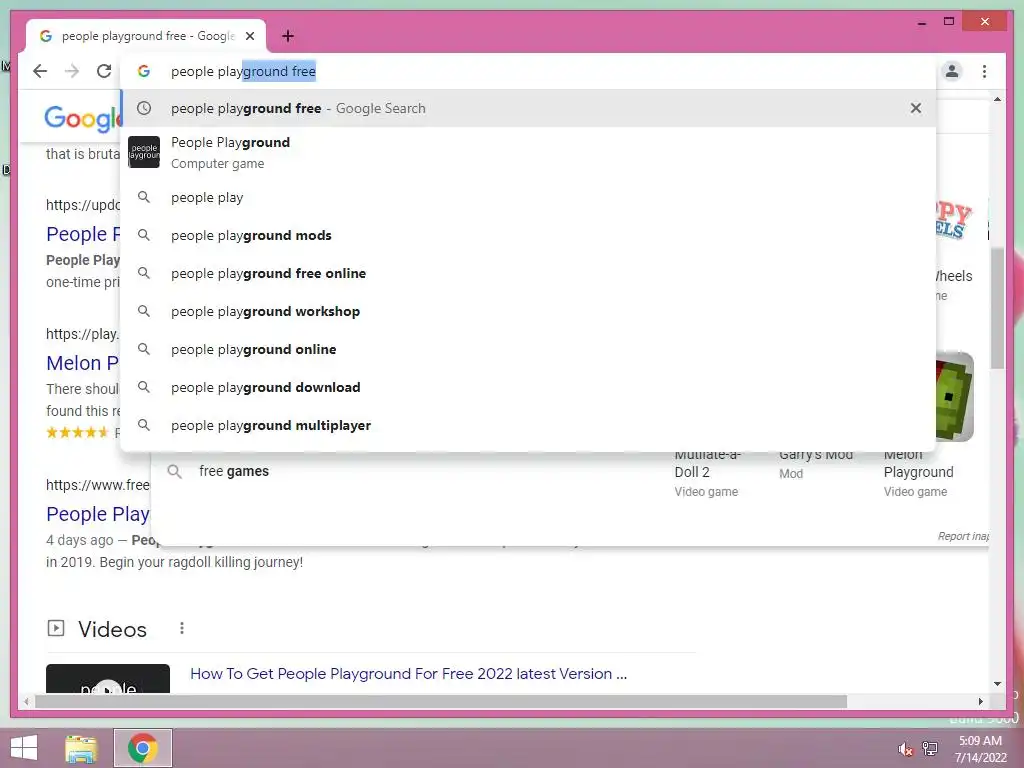Click the Melon Playground green thumbnail image
1024x768 pixels.
[955, 397]
